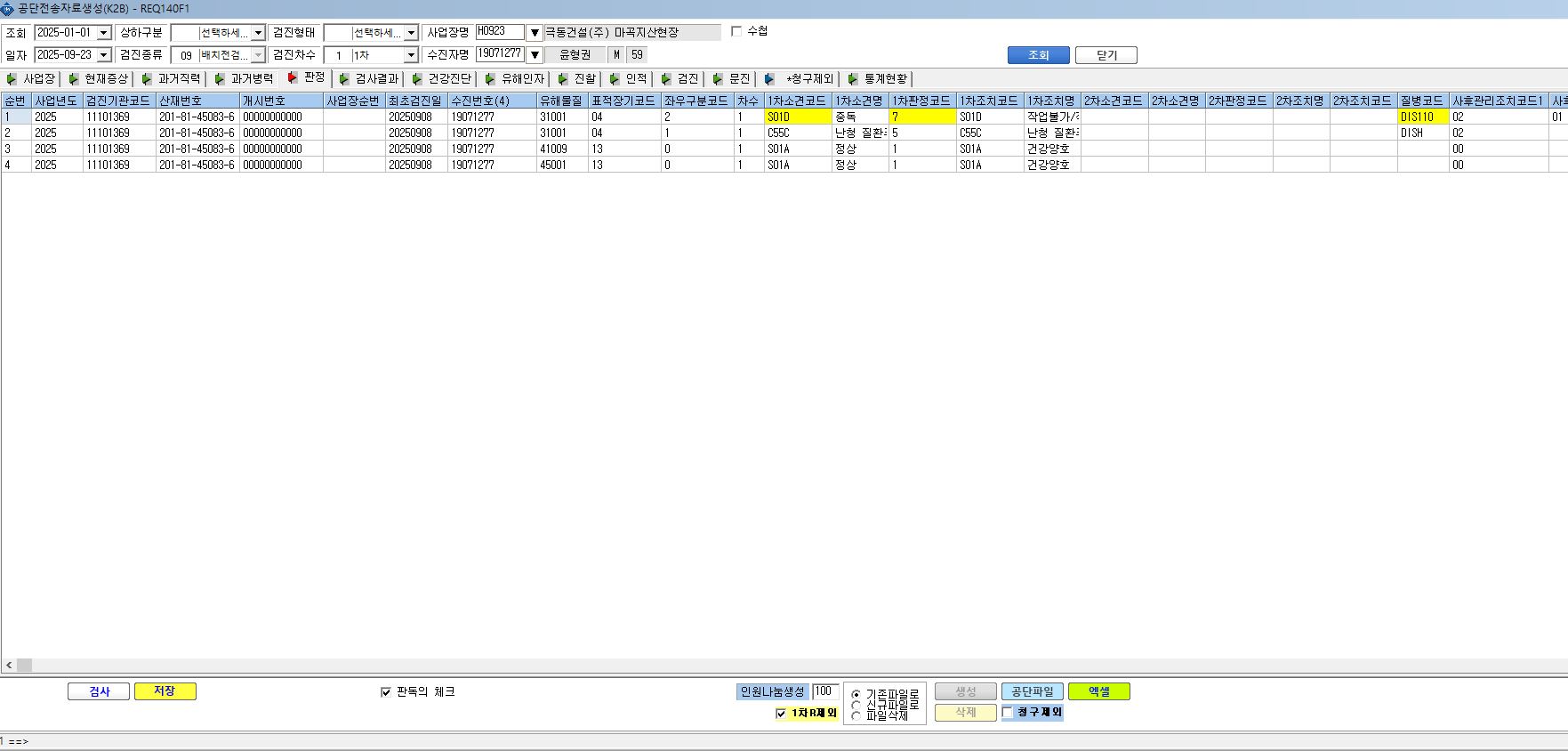
Task: Open the 사업장명 dropdown arrow
Action: [535, 33]
